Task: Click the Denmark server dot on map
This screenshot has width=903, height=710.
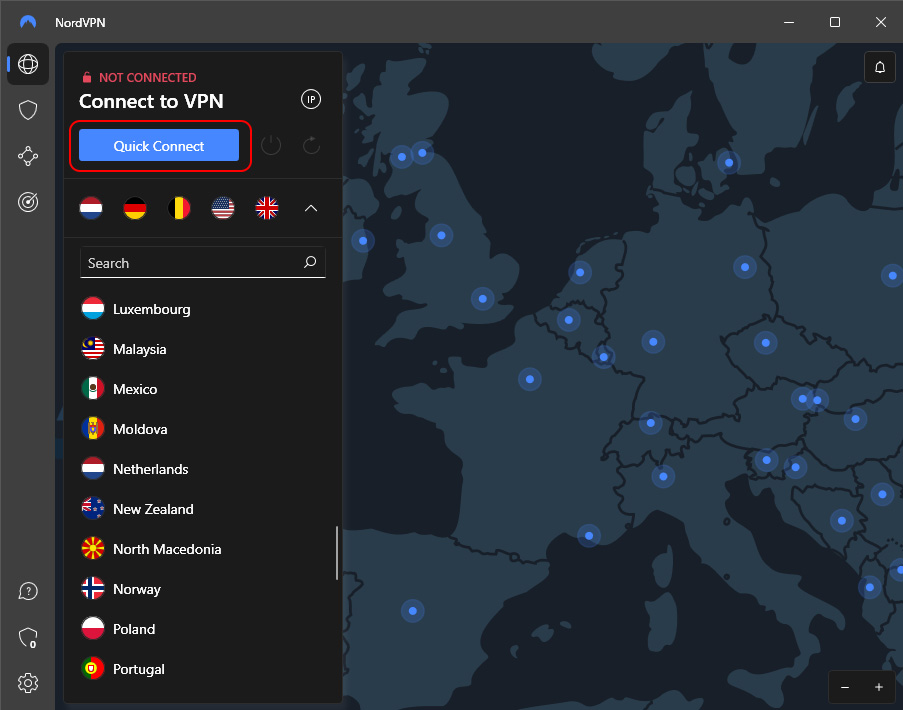Action: (x=729, y=162)
